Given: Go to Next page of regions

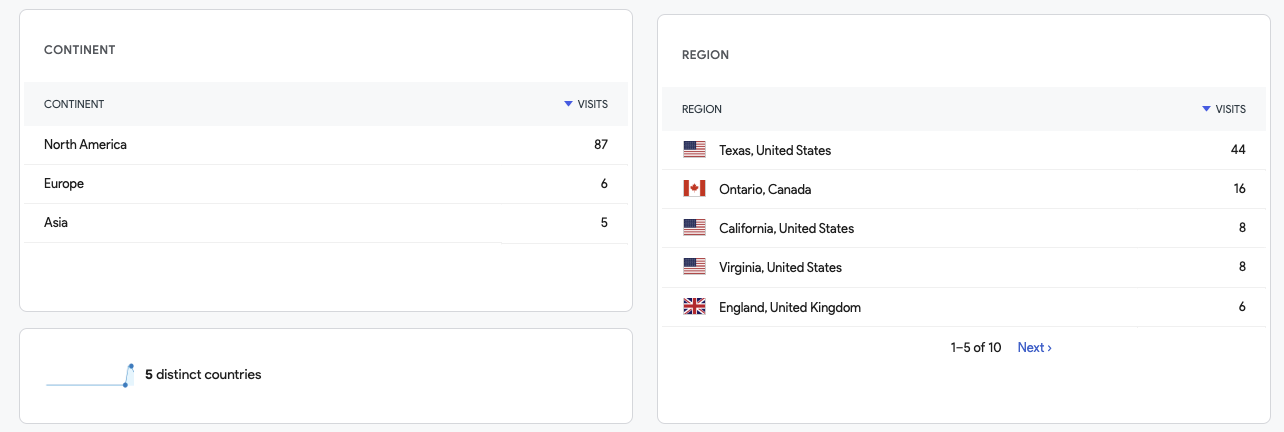Looking at the screenshot, I should point(1034,347).
